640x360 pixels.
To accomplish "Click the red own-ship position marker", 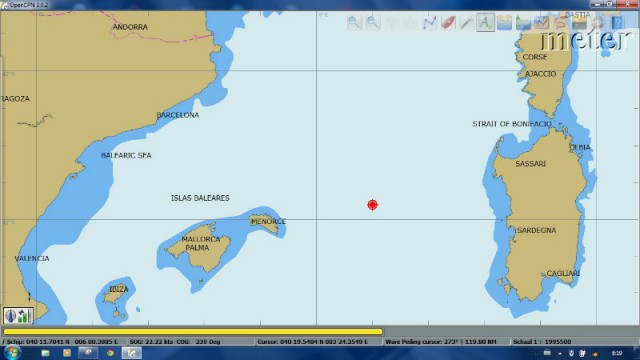I will (372, 204).
